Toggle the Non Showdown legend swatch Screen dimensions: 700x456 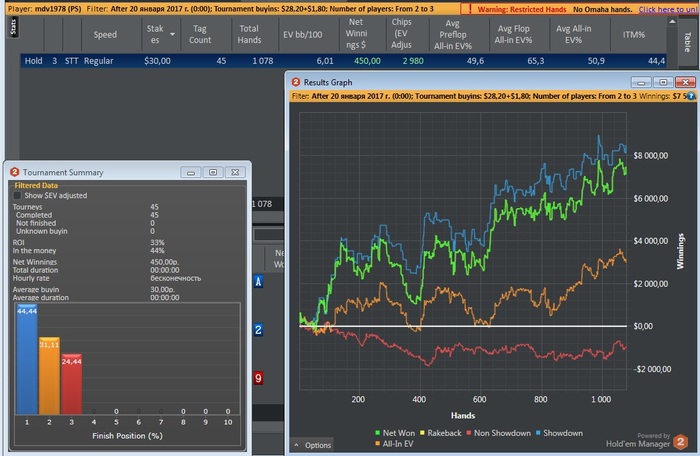click(469, 433)
